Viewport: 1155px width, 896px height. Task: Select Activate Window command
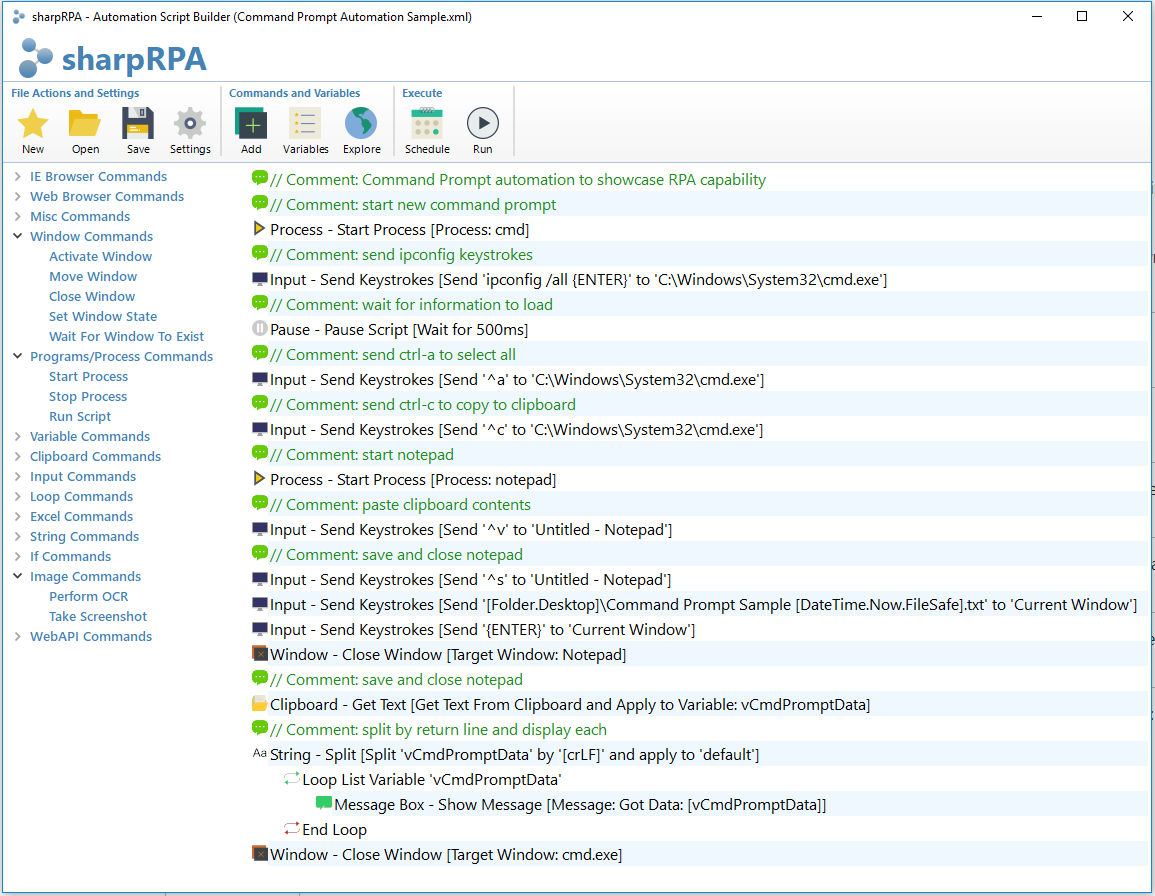point(100,256)
